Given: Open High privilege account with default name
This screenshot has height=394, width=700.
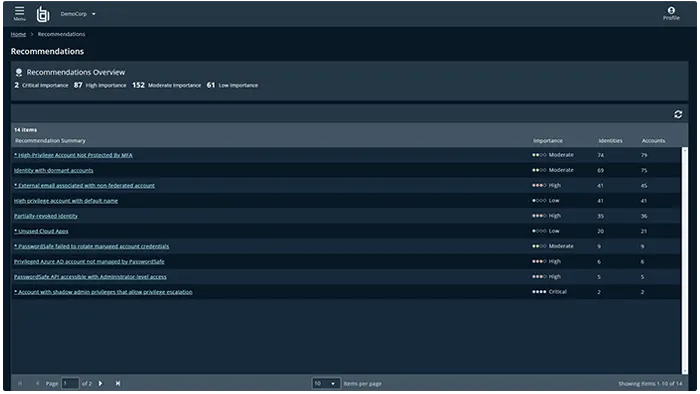Looking at the screenshot, I should pyautogui.click(x=66, y=201).
